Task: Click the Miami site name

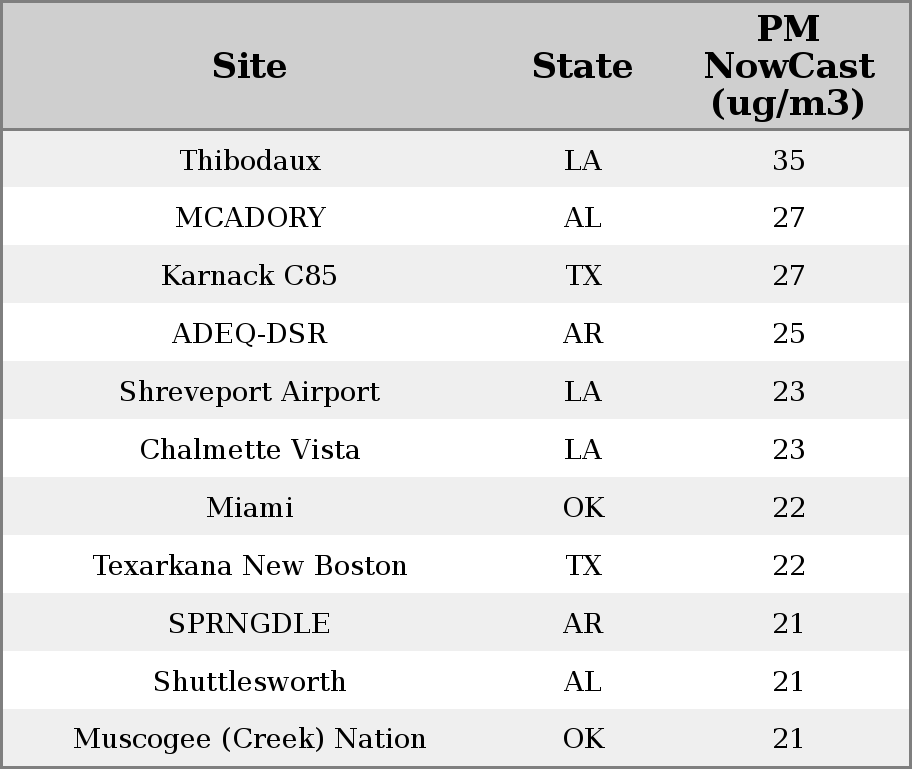Action: pos(250,508)
